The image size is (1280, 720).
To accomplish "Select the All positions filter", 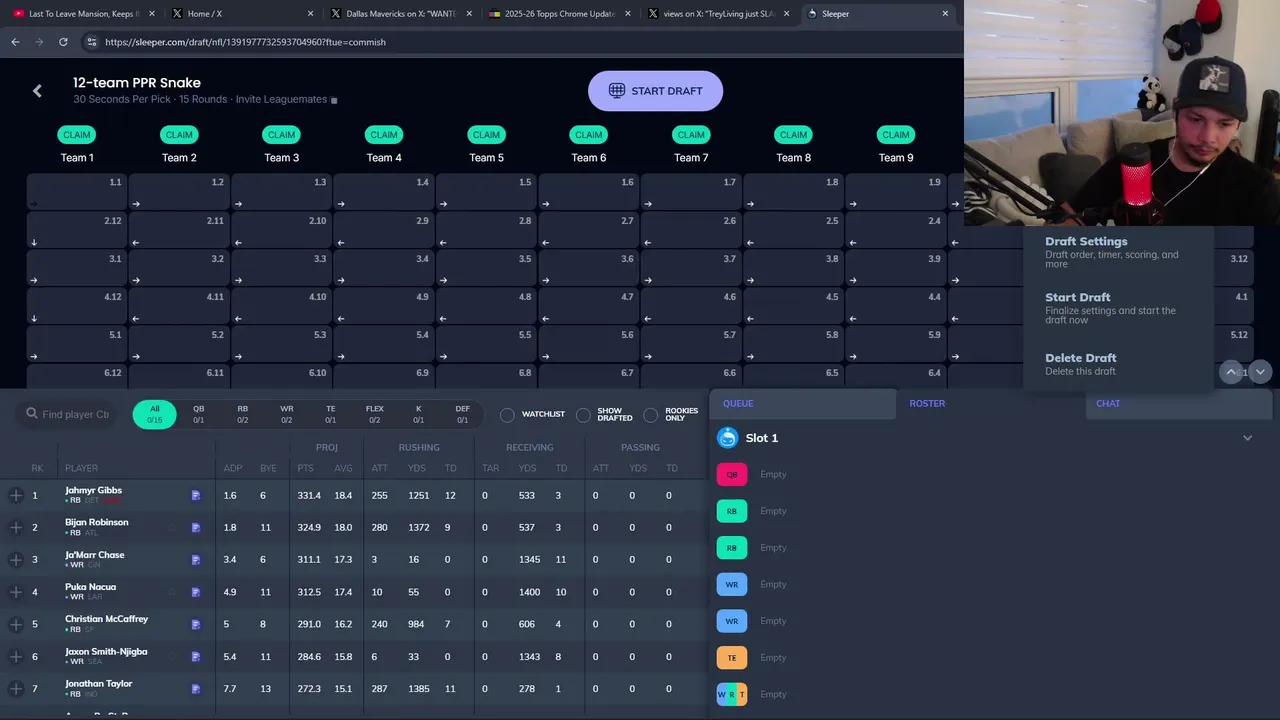I will [154, 414].
